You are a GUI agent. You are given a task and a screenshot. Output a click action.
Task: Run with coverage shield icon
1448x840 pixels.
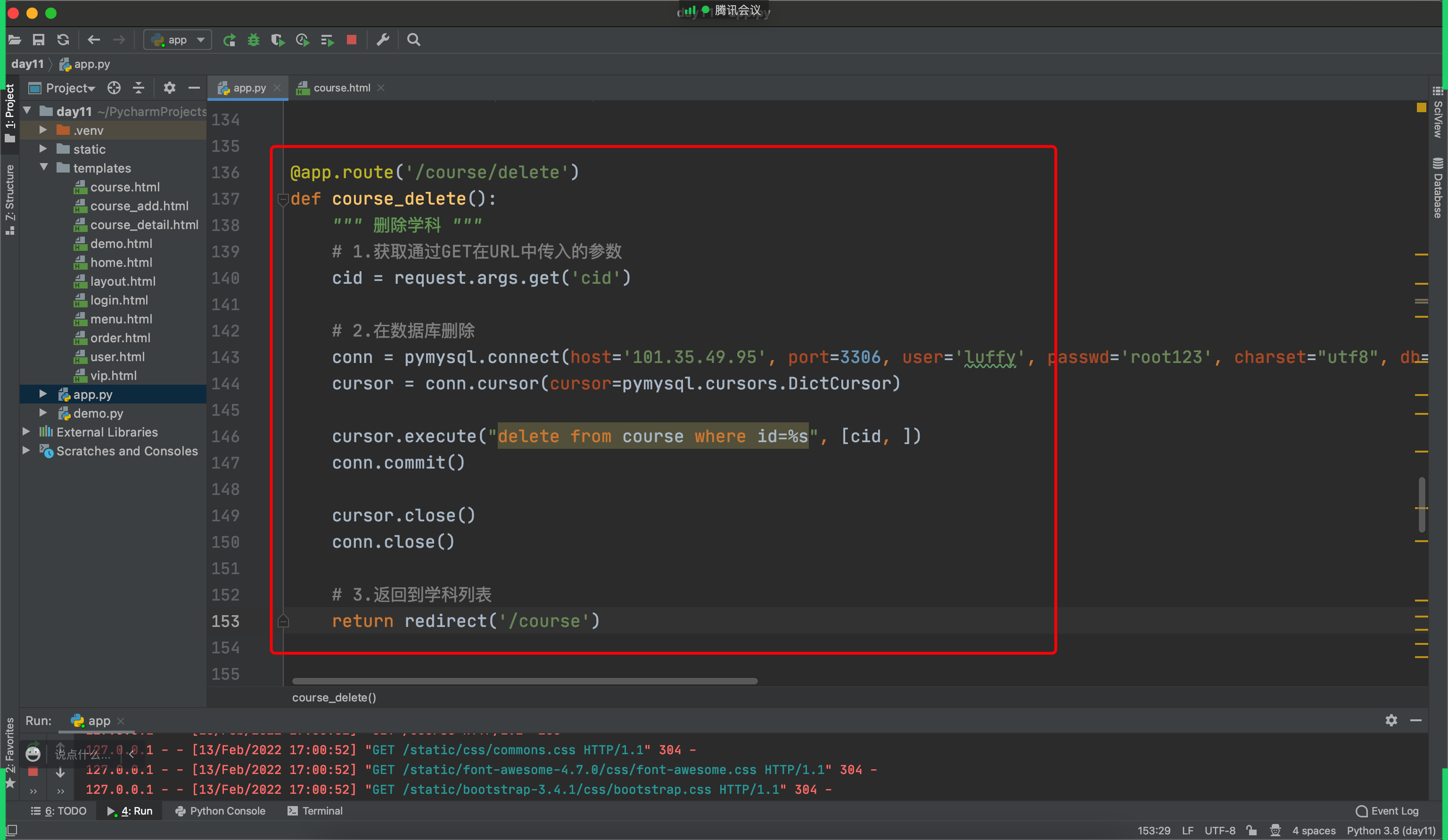click(x=278, y=40)
